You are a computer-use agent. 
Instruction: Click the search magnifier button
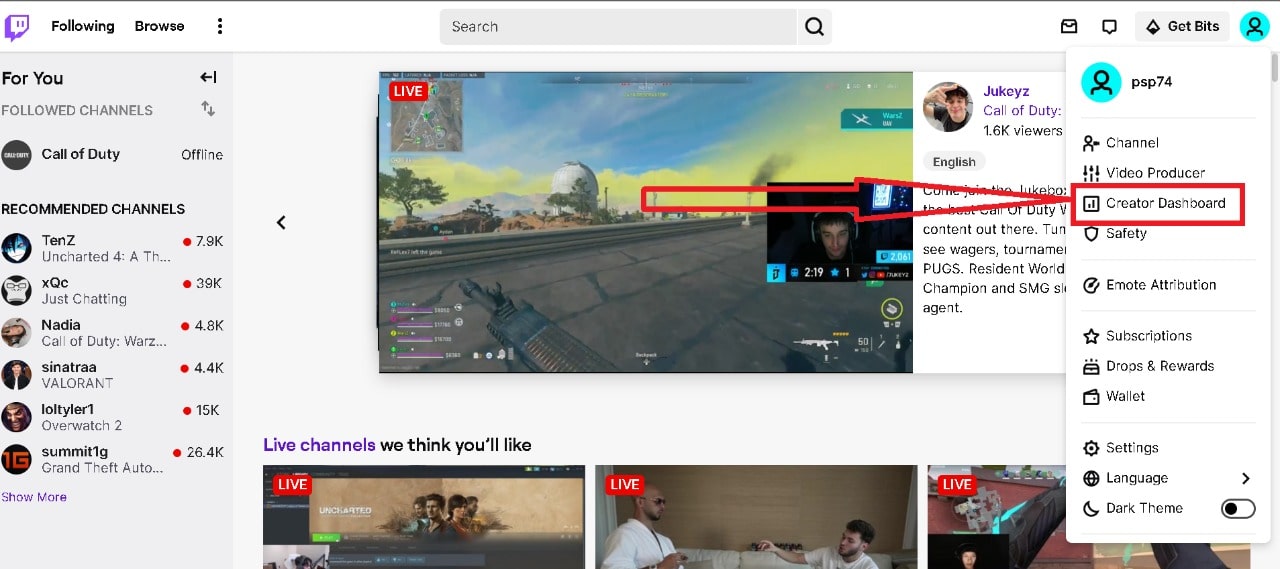815,27
